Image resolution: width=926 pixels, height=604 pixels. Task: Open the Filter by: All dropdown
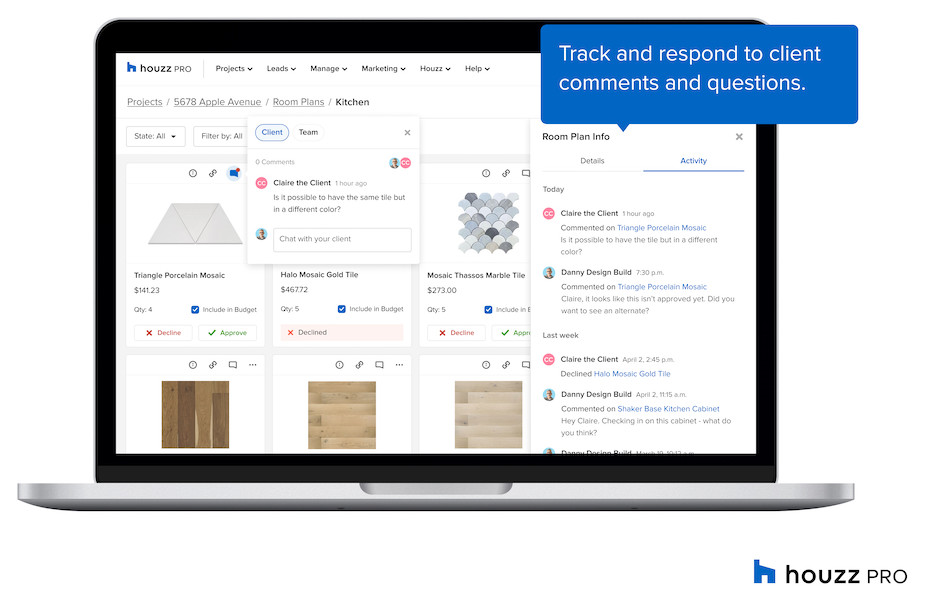coord(221,136)
